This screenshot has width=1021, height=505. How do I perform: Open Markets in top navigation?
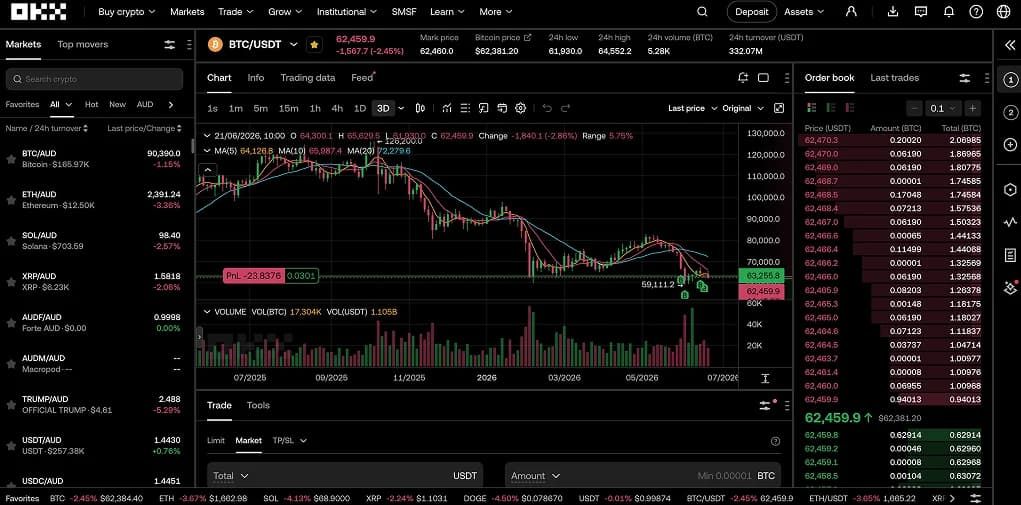187,12
